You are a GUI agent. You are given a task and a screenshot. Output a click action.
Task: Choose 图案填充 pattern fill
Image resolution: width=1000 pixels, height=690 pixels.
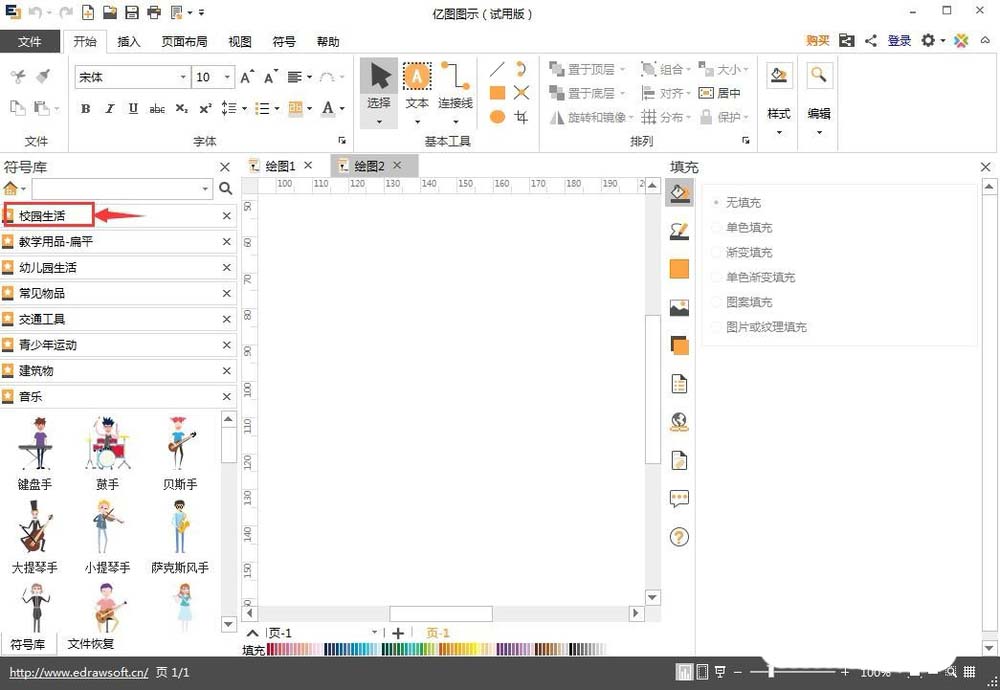748,302
